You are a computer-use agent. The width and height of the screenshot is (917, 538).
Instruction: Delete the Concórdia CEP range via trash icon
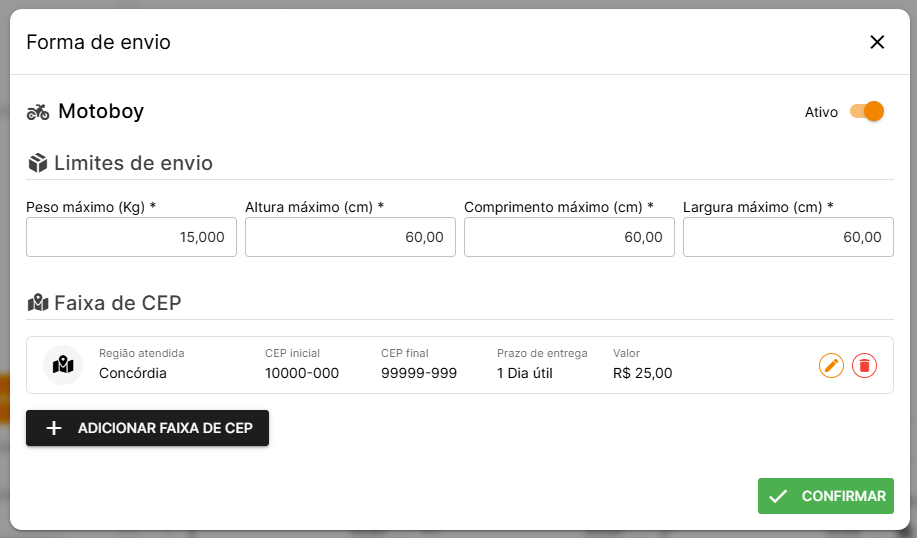[864, 365]
